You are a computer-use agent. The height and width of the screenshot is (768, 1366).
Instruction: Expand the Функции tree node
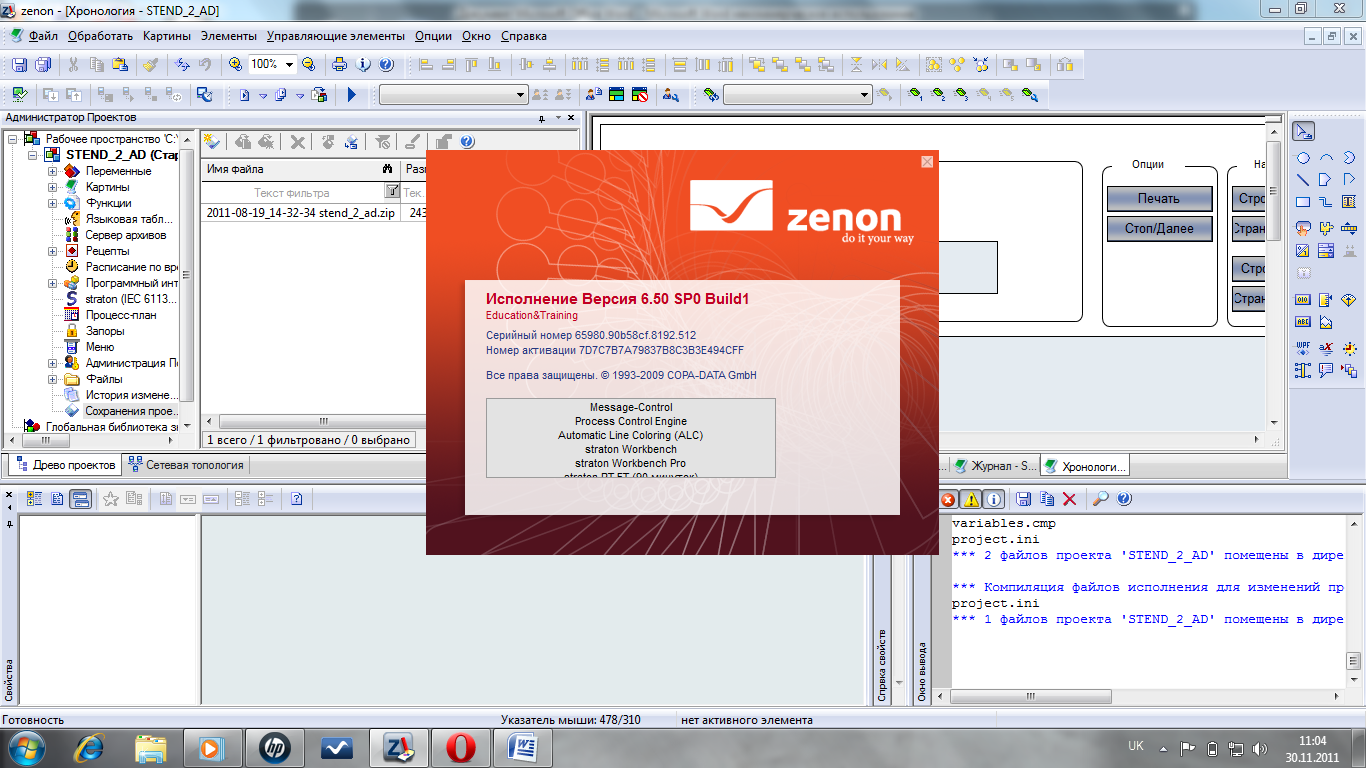pos(52,203)
